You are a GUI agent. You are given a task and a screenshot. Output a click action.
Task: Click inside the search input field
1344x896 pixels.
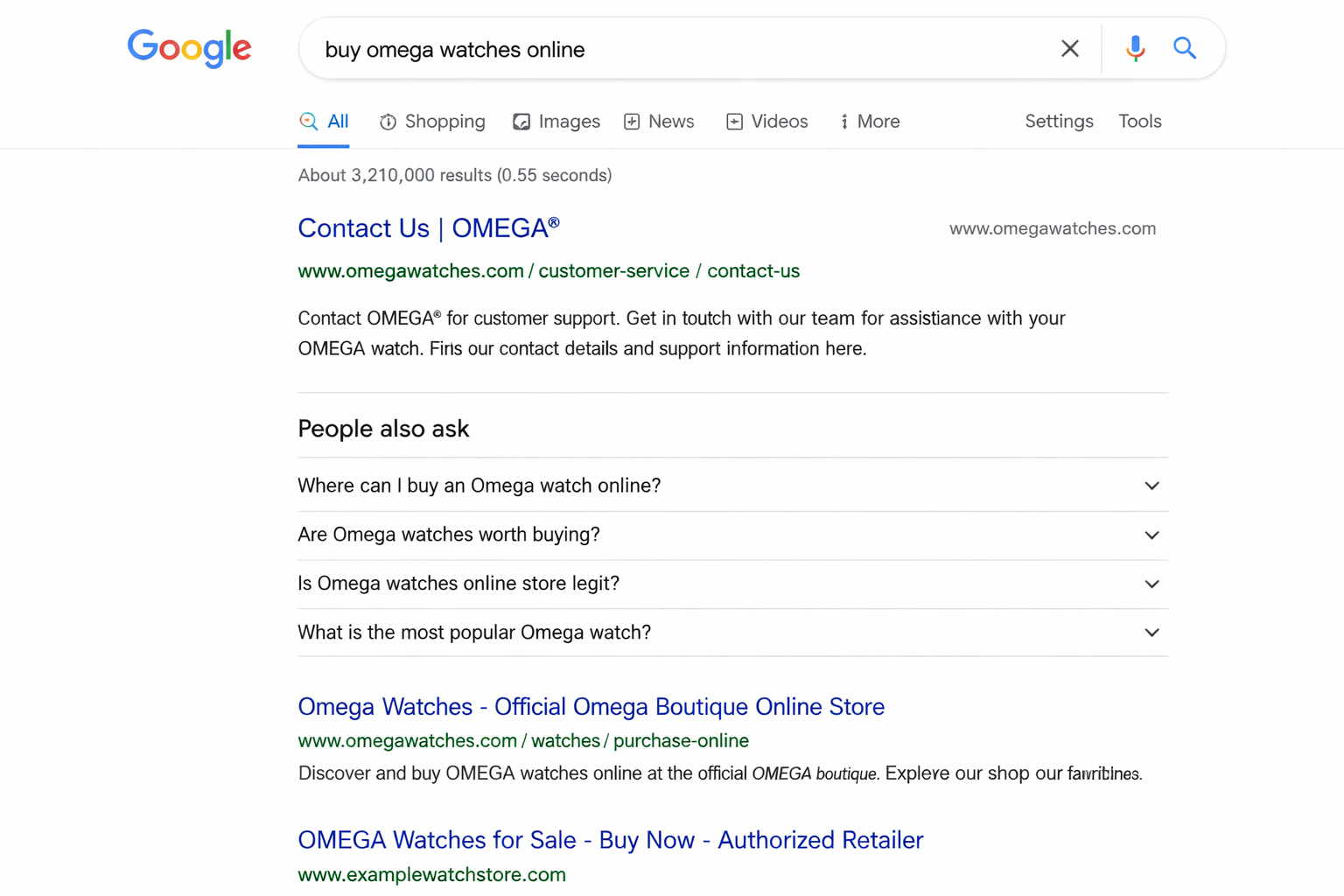[x=612, y=49]
